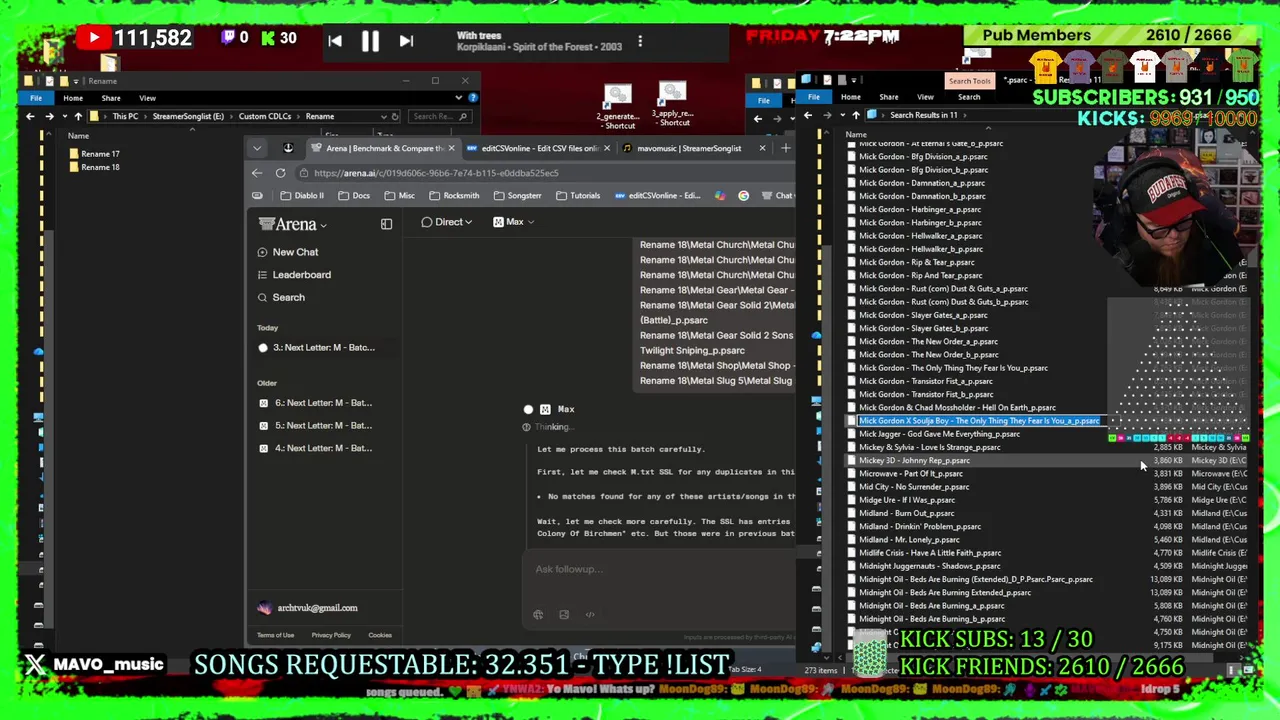The height and width of the screenshot is (720, 1280).
Task: Click the Ask followup input box
Action: 658,569
